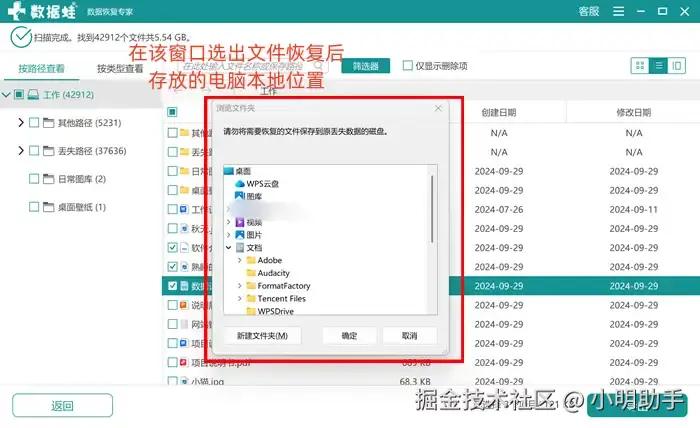
Task: Expand the Tencent Files folder node
Action: click(240, 298)
